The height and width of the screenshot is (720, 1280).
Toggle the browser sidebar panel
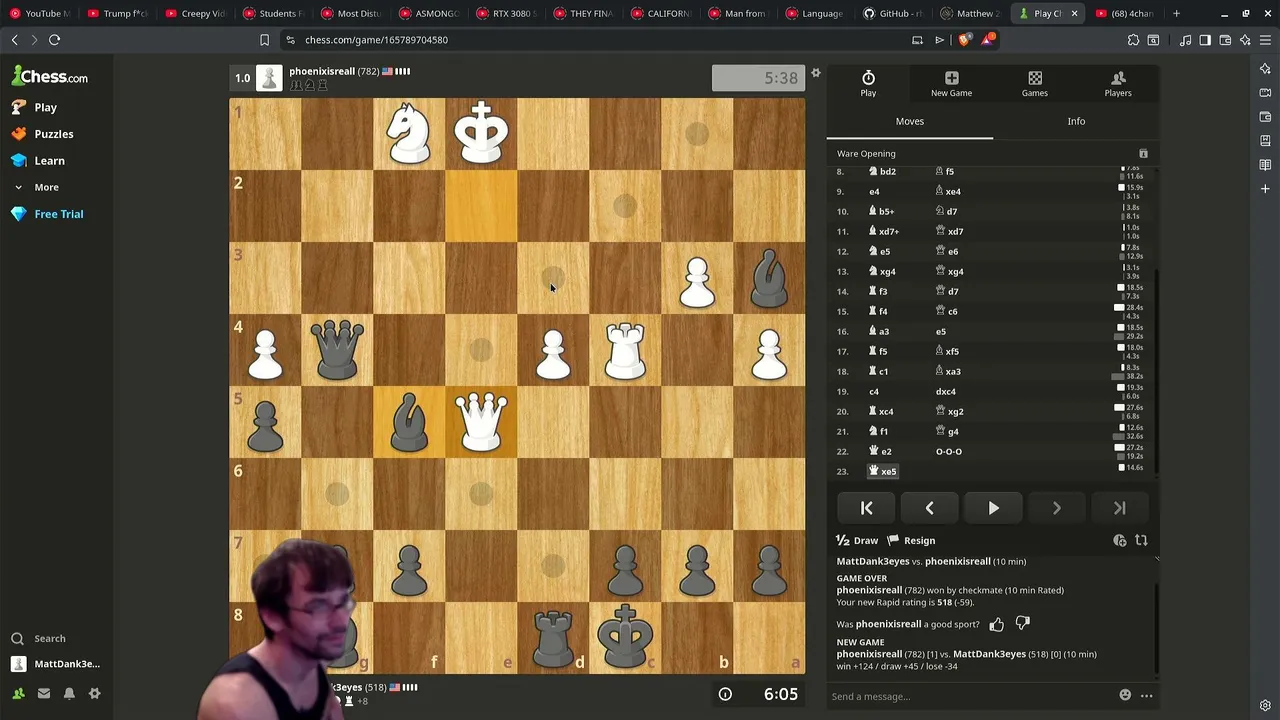[x=1205, y=40]
